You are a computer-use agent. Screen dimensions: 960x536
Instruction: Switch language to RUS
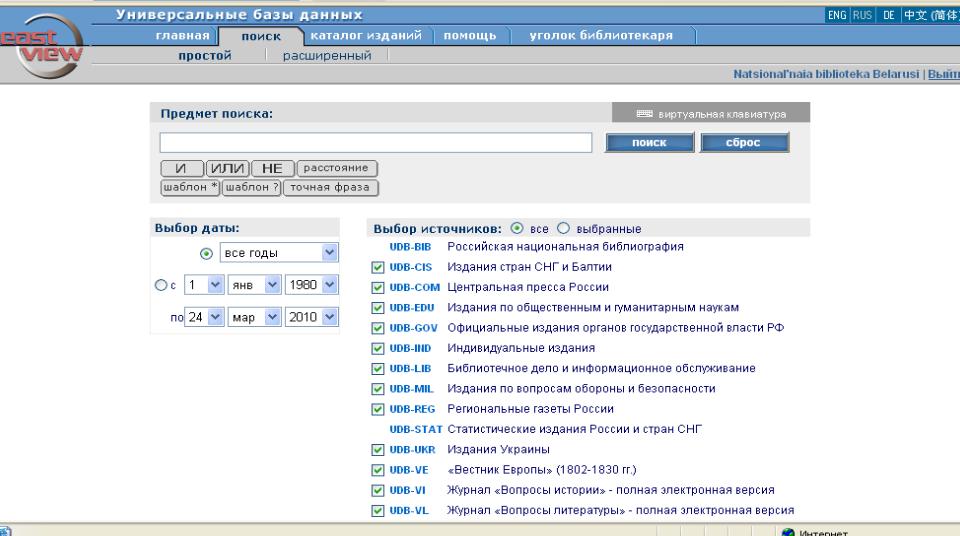[x=862, y=15]
